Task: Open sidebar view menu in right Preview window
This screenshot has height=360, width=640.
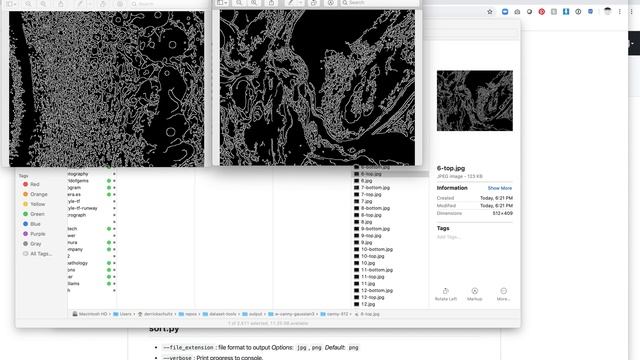Action: coord(222,2)
